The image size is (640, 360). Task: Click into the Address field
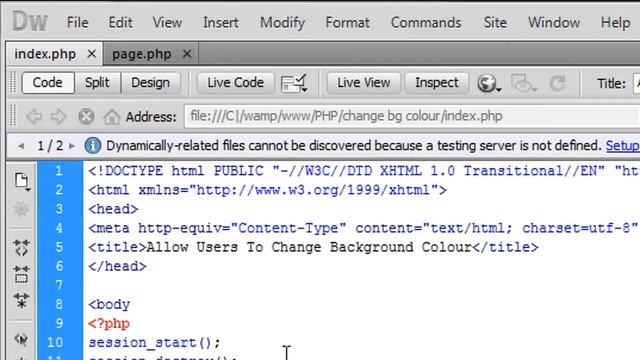(412, 116)
